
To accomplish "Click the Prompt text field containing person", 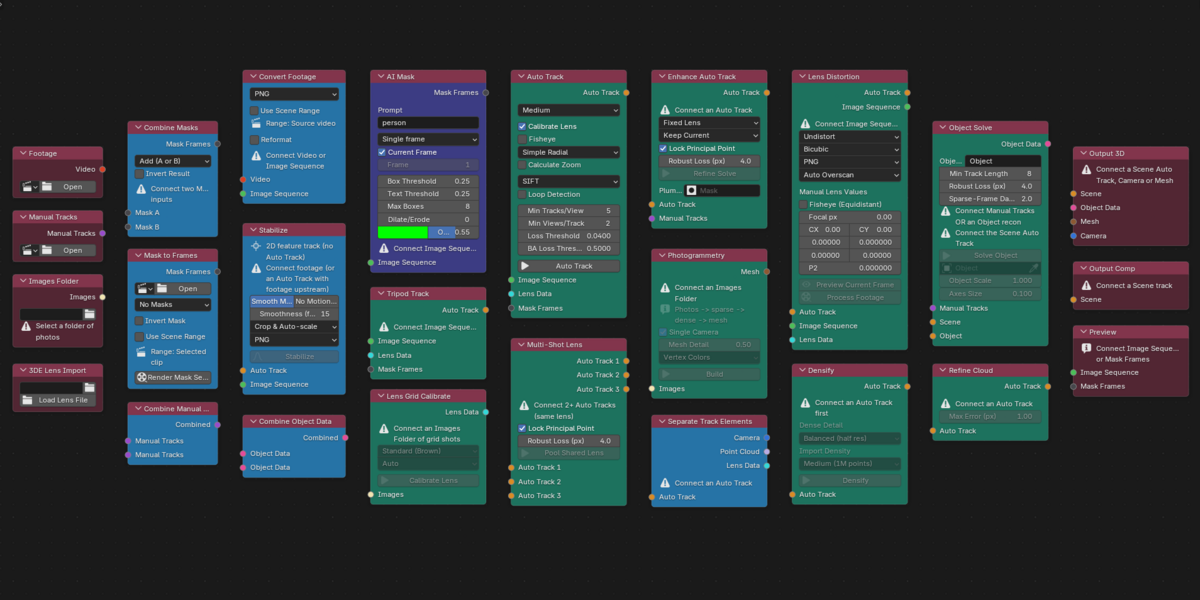I will pyautogui.click(x=428, y=123).
